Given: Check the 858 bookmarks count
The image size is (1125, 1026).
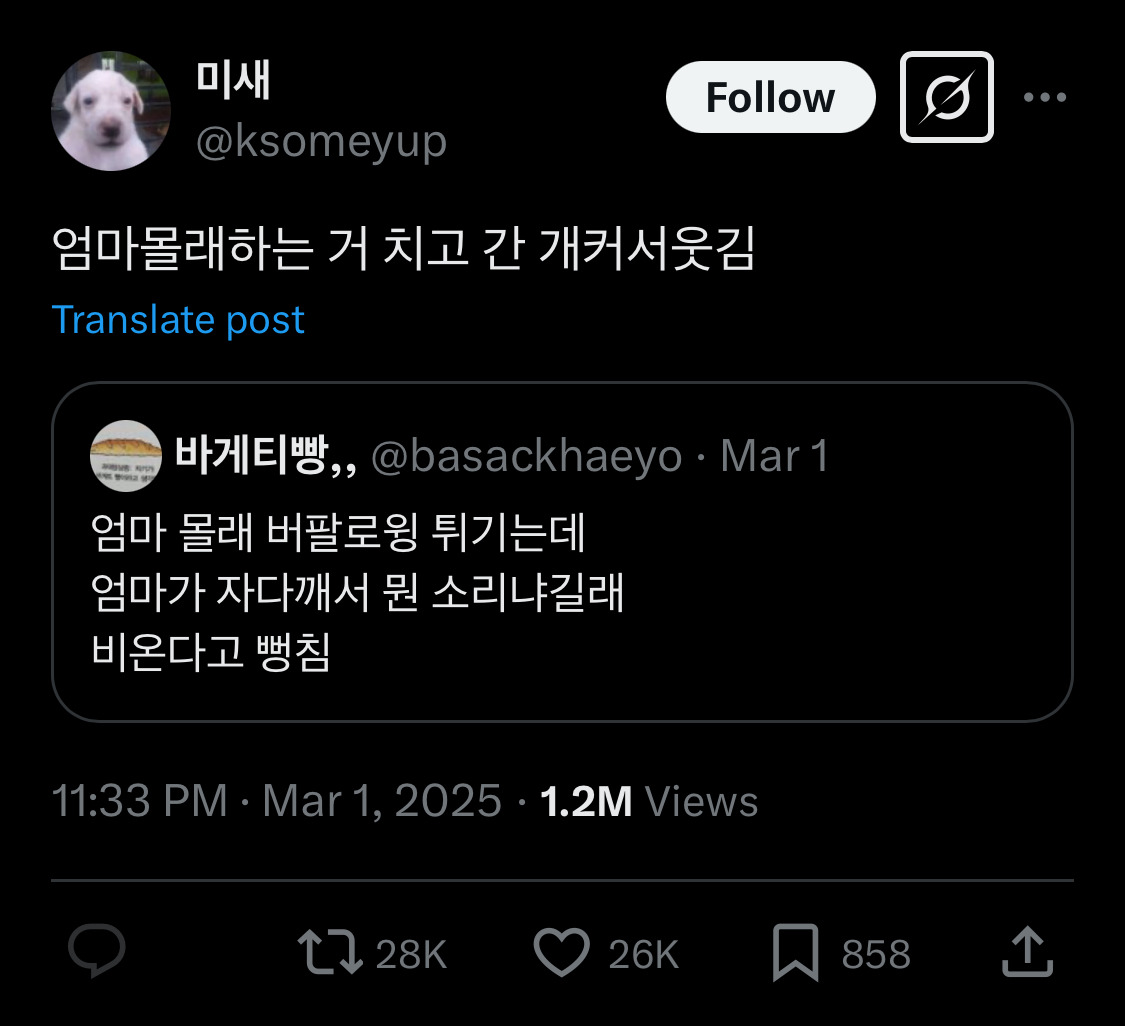Looking at the screenshot, I should pyautogui.click(x=872, y=953).
